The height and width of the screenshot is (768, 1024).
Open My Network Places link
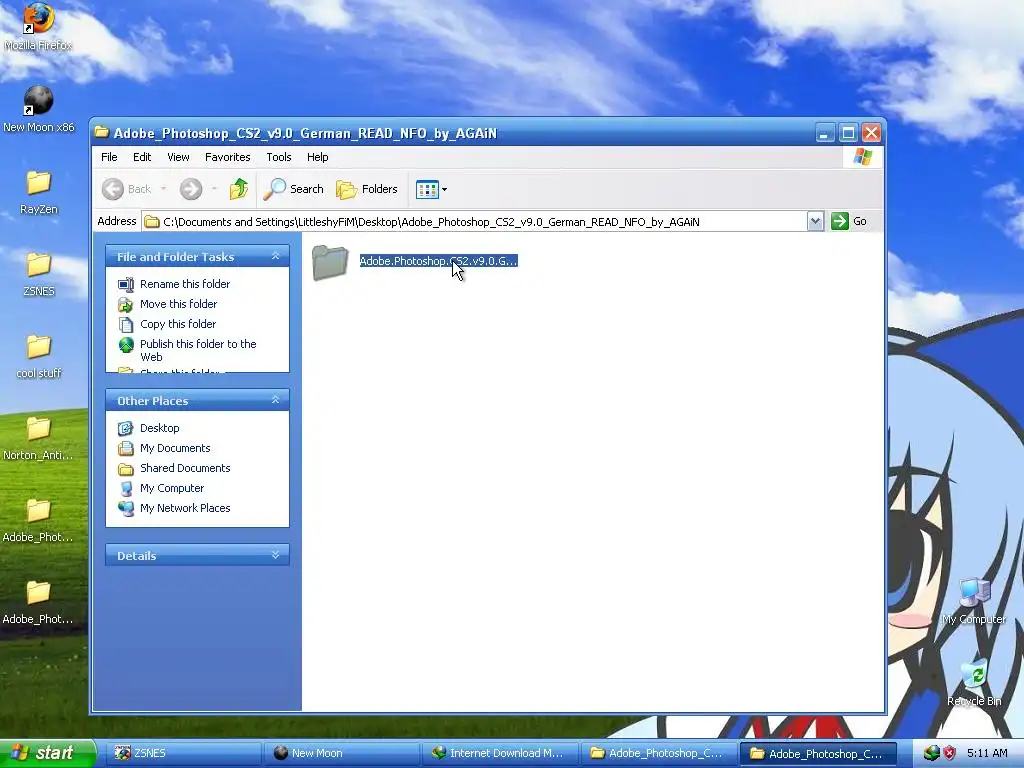coord(185,508)
